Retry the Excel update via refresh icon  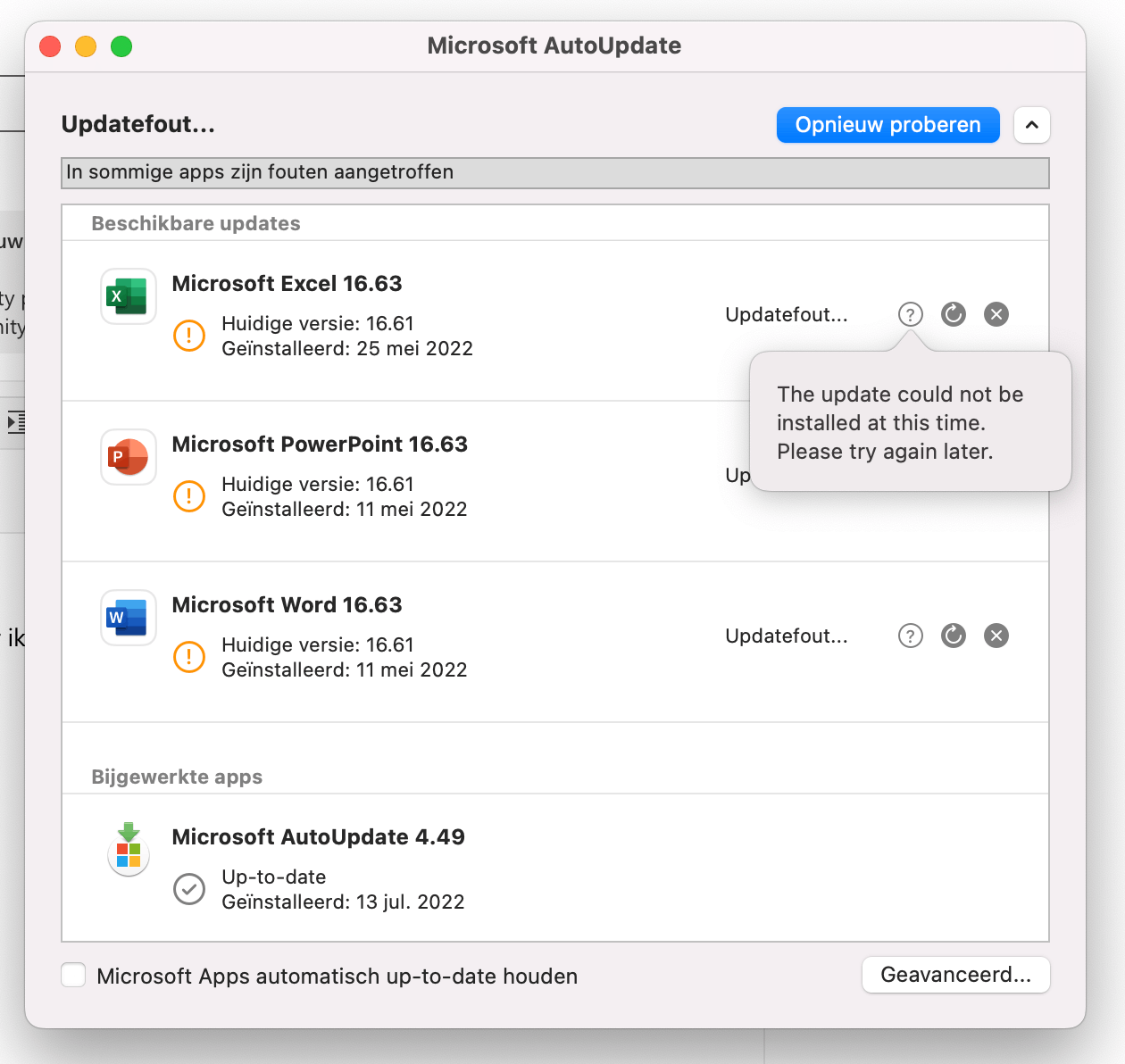tap(954, 314)
